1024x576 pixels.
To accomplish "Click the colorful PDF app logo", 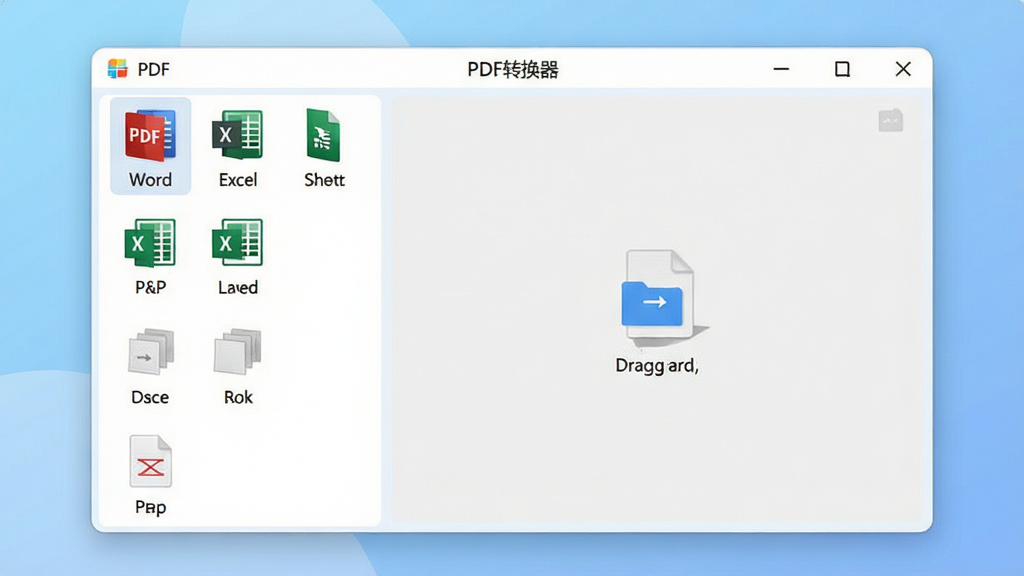I will point(118,69).
